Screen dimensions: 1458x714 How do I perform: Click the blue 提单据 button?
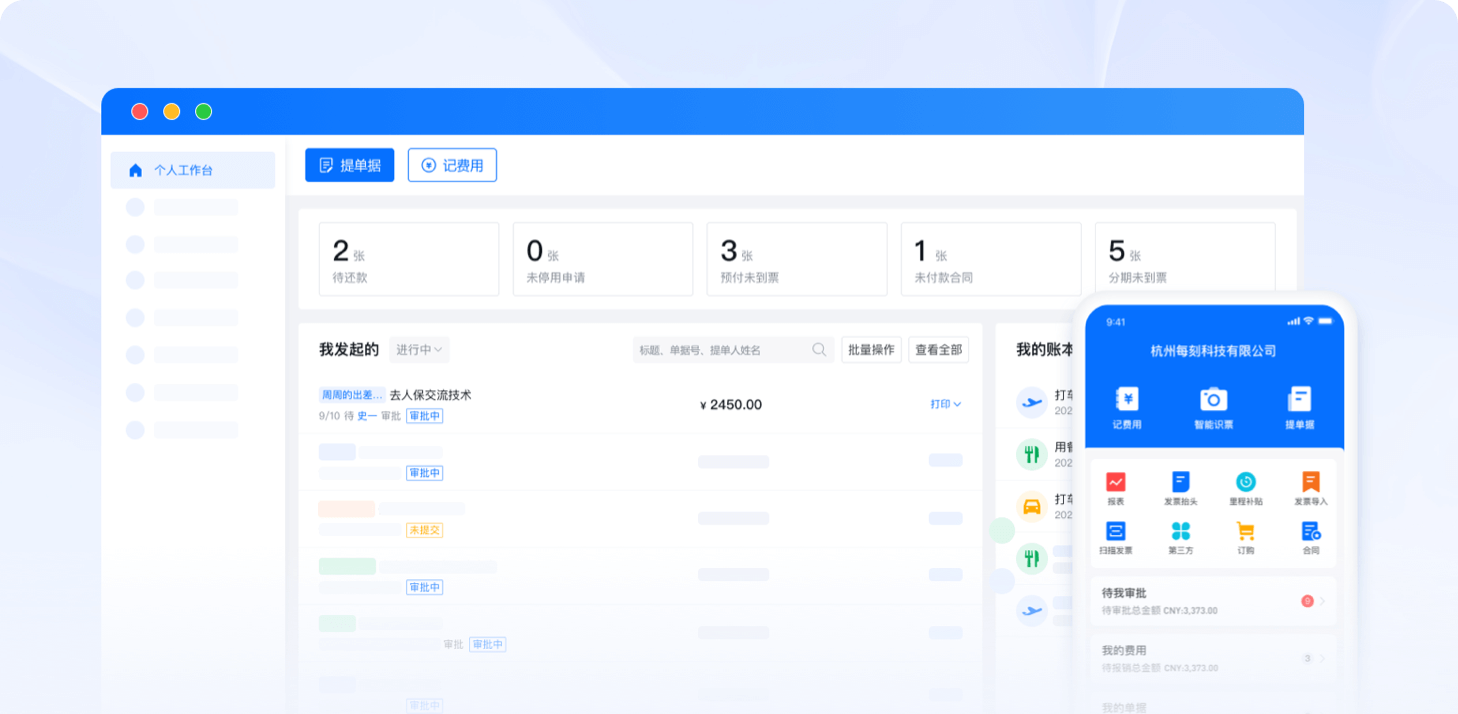click(350, 165)
